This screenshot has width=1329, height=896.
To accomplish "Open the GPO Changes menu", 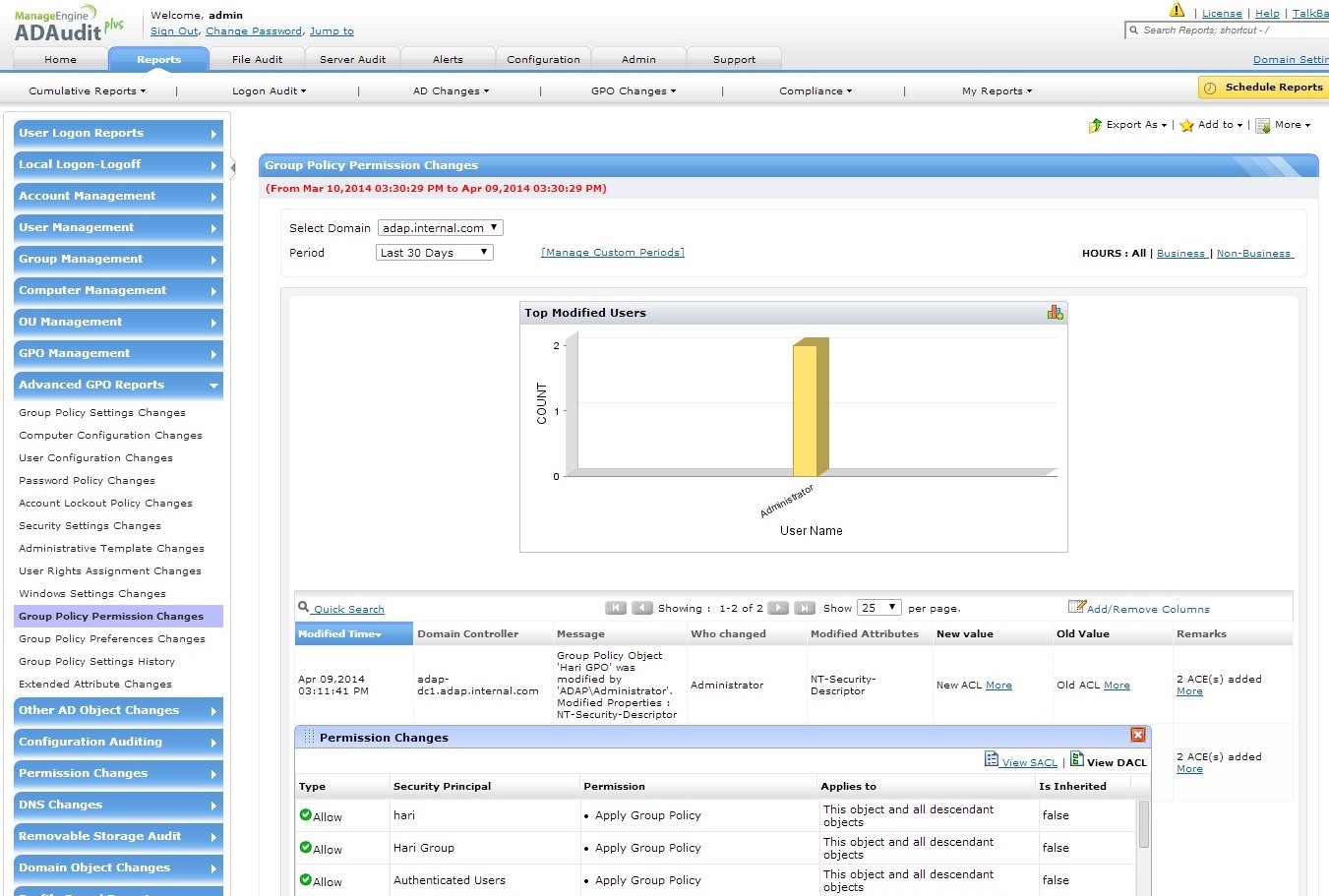I will [x=633, y=91].
